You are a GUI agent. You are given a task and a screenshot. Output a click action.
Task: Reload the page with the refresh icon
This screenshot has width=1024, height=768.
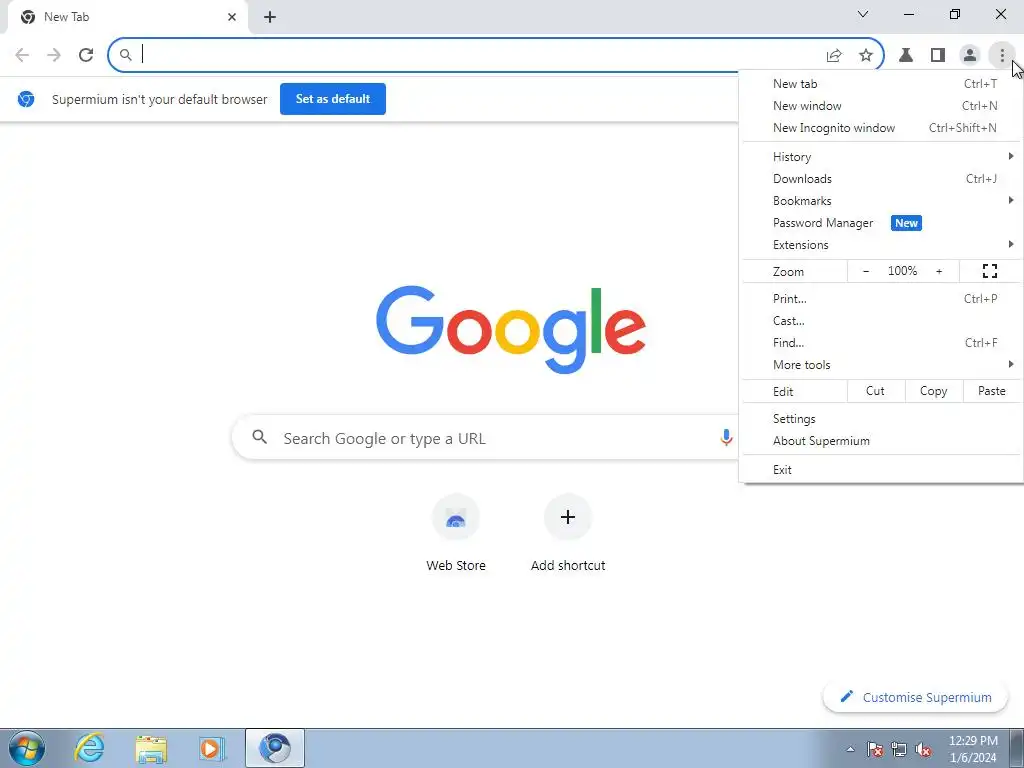(86, 55)
